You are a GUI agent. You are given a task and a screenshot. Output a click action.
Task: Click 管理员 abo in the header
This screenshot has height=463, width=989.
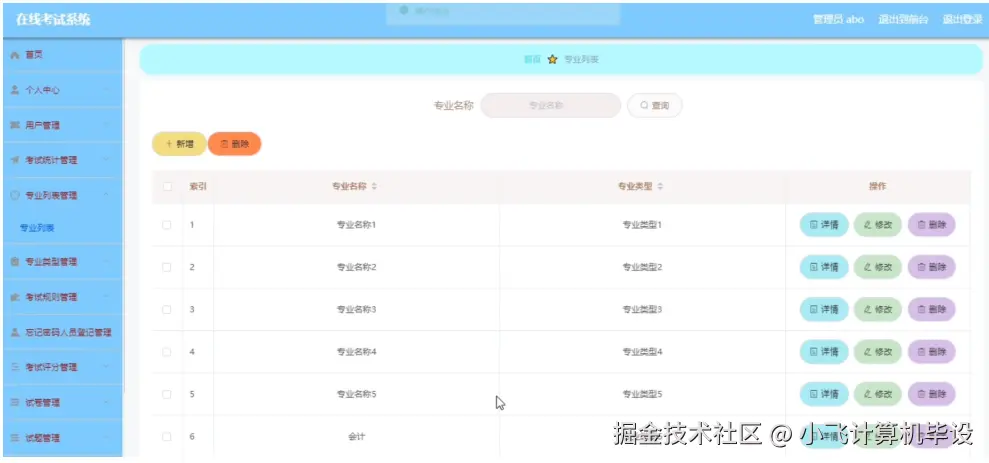point(838,20)
